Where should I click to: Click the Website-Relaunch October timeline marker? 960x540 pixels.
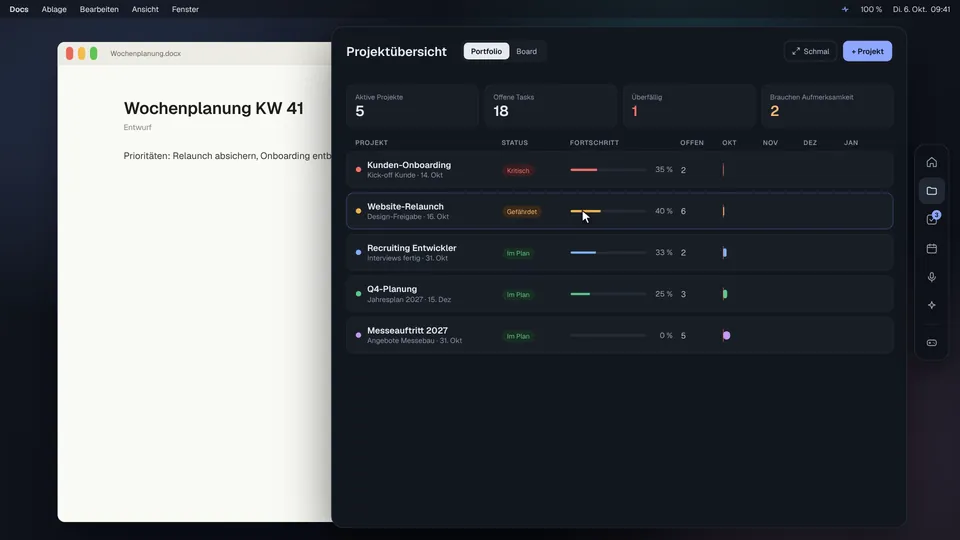click(x=724, y=211)
